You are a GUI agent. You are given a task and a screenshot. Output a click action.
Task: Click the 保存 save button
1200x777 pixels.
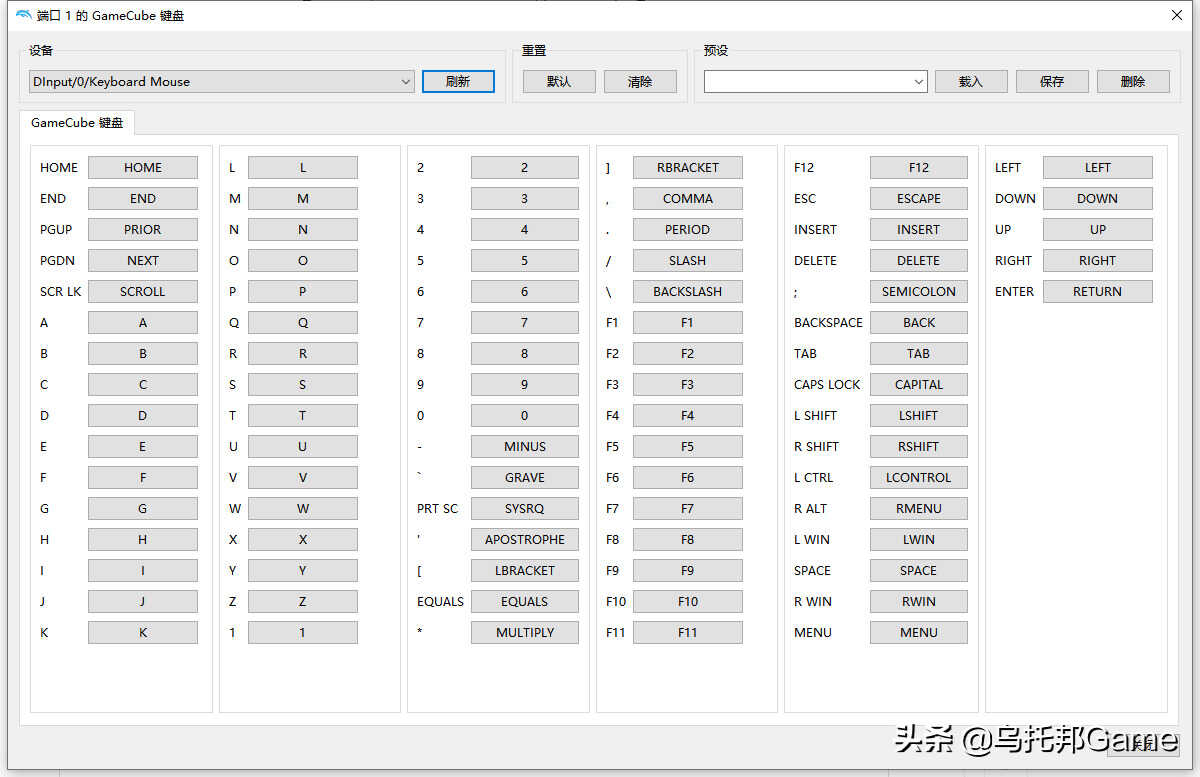click(x=1052, y=82)
